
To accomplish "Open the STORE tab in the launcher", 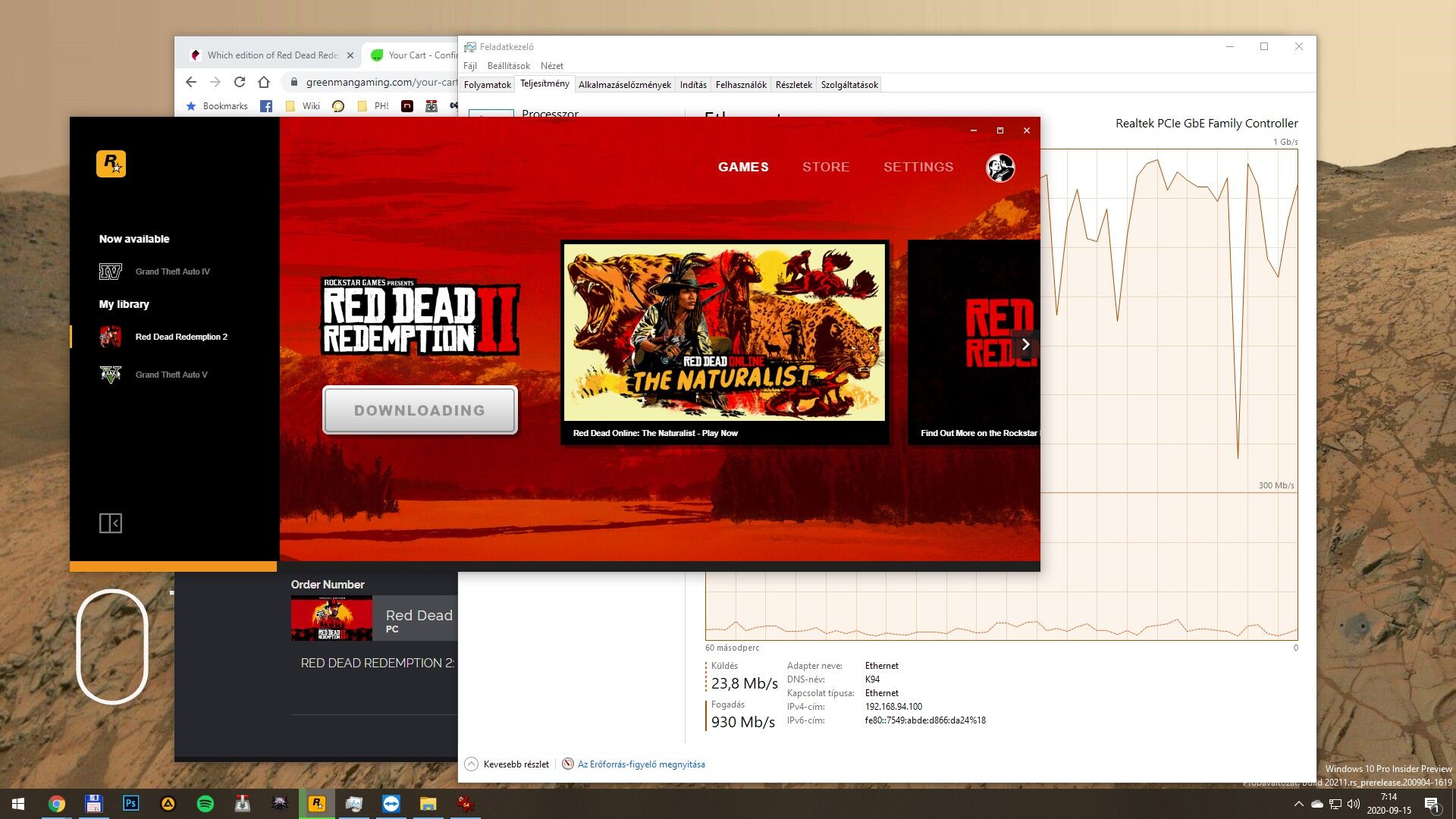I will tap(826, 167).
